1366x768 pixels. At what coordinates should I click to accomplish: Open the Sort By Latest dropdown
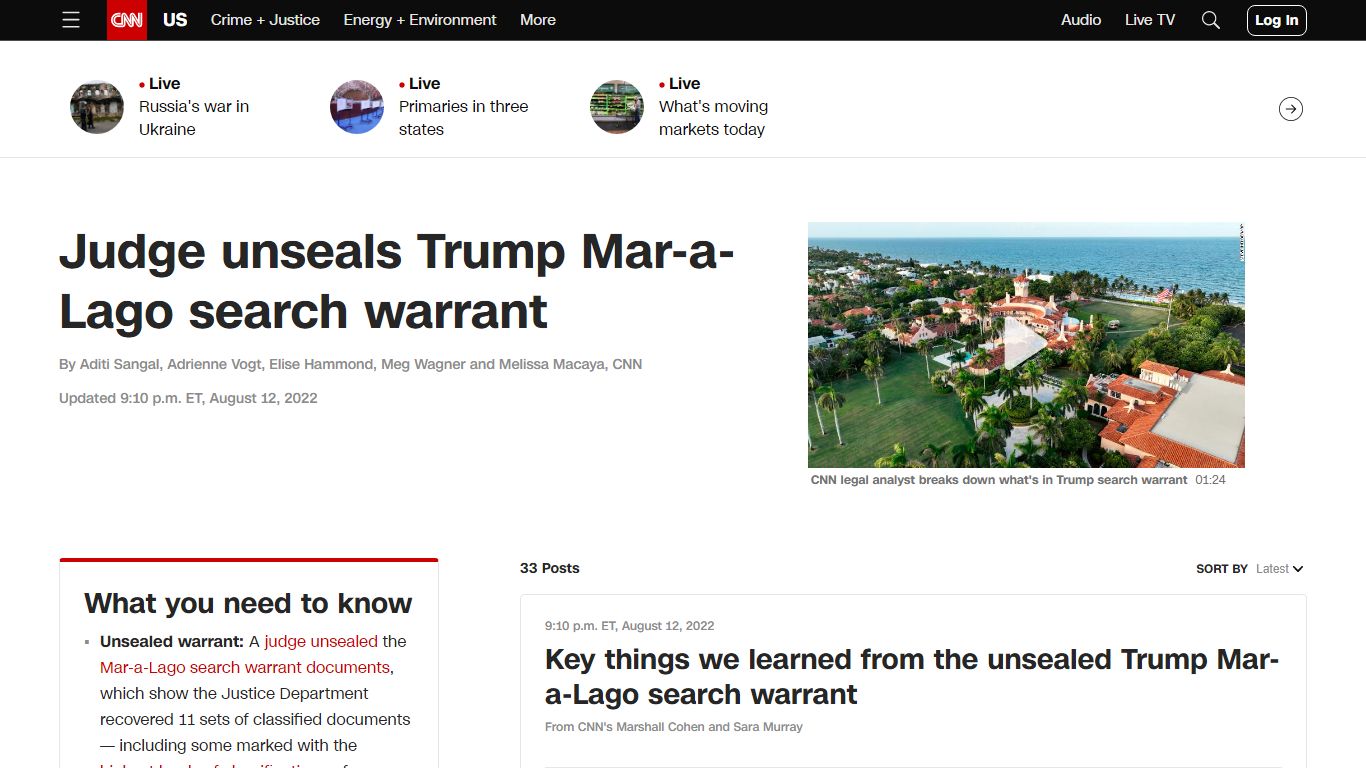1280,569
